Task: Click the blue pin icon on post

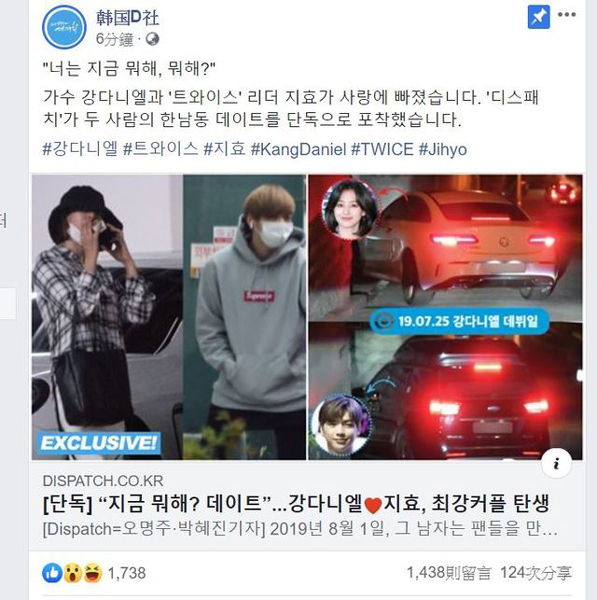Action: pyautogui.click(x=539, y=17)
